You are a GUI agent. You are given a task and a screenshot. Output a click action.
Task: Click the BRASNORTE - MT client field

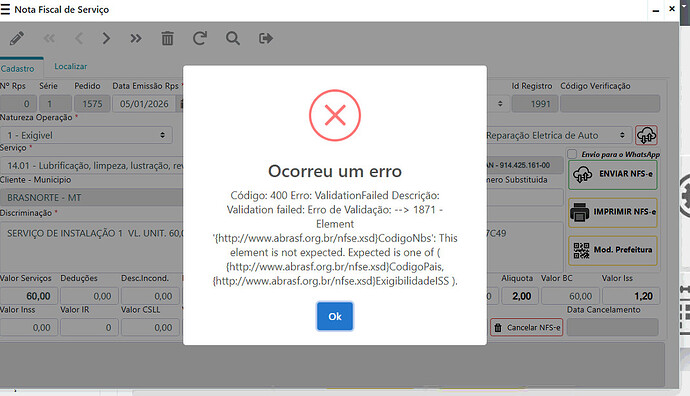(92, 198)
